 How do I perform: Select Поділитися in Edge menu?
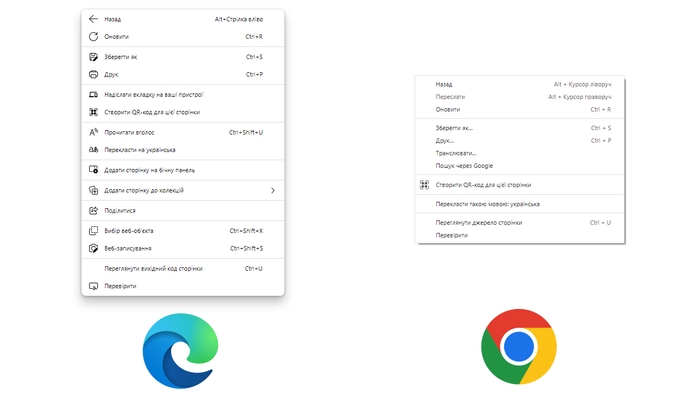click(183, 210)
